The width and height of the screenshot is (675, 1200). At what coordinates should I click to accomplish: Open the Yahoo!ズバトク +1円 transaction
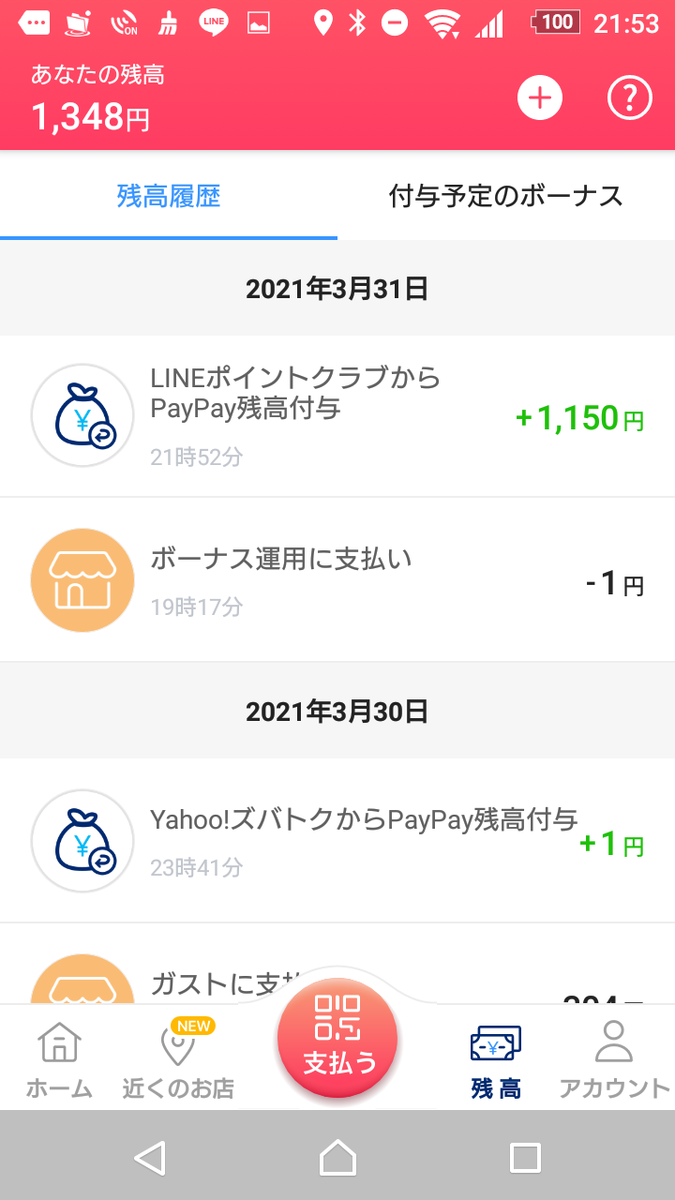[337, 840]
